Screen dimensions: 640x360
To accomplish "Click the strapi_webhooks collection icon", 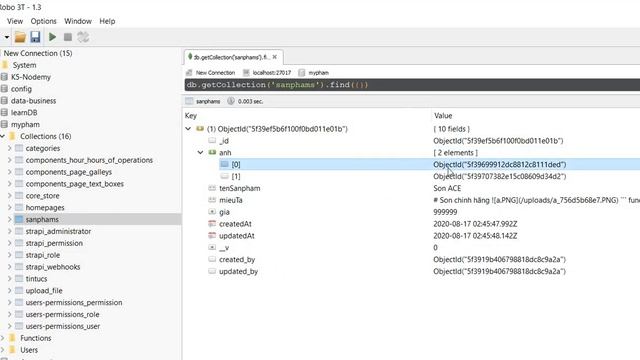I will point(19,267).
